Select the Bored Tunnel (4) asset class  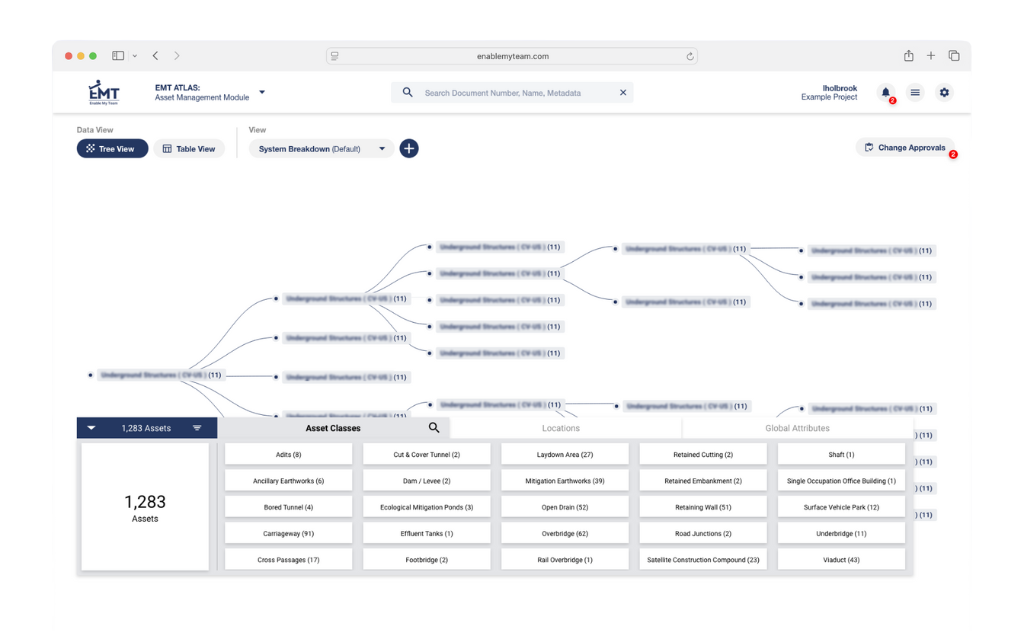(288, 507)
